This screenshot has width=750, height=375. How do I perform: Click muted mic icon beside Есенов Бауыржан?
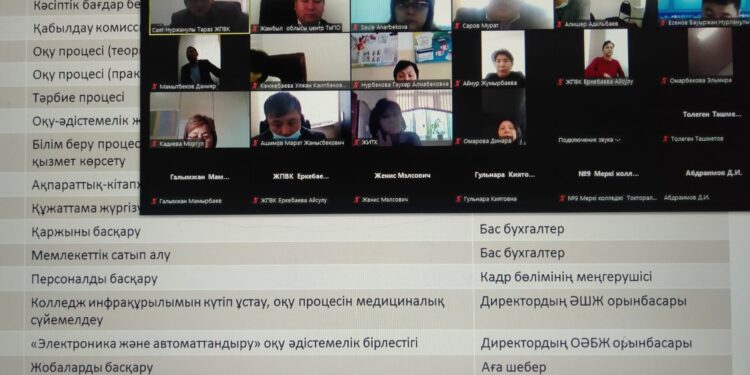coord(663,22)
